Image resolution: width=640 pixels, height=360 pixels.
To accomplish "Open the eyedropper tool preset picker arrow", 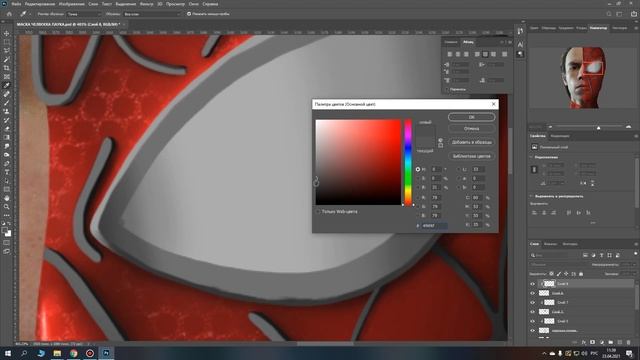I will [30, 14].
